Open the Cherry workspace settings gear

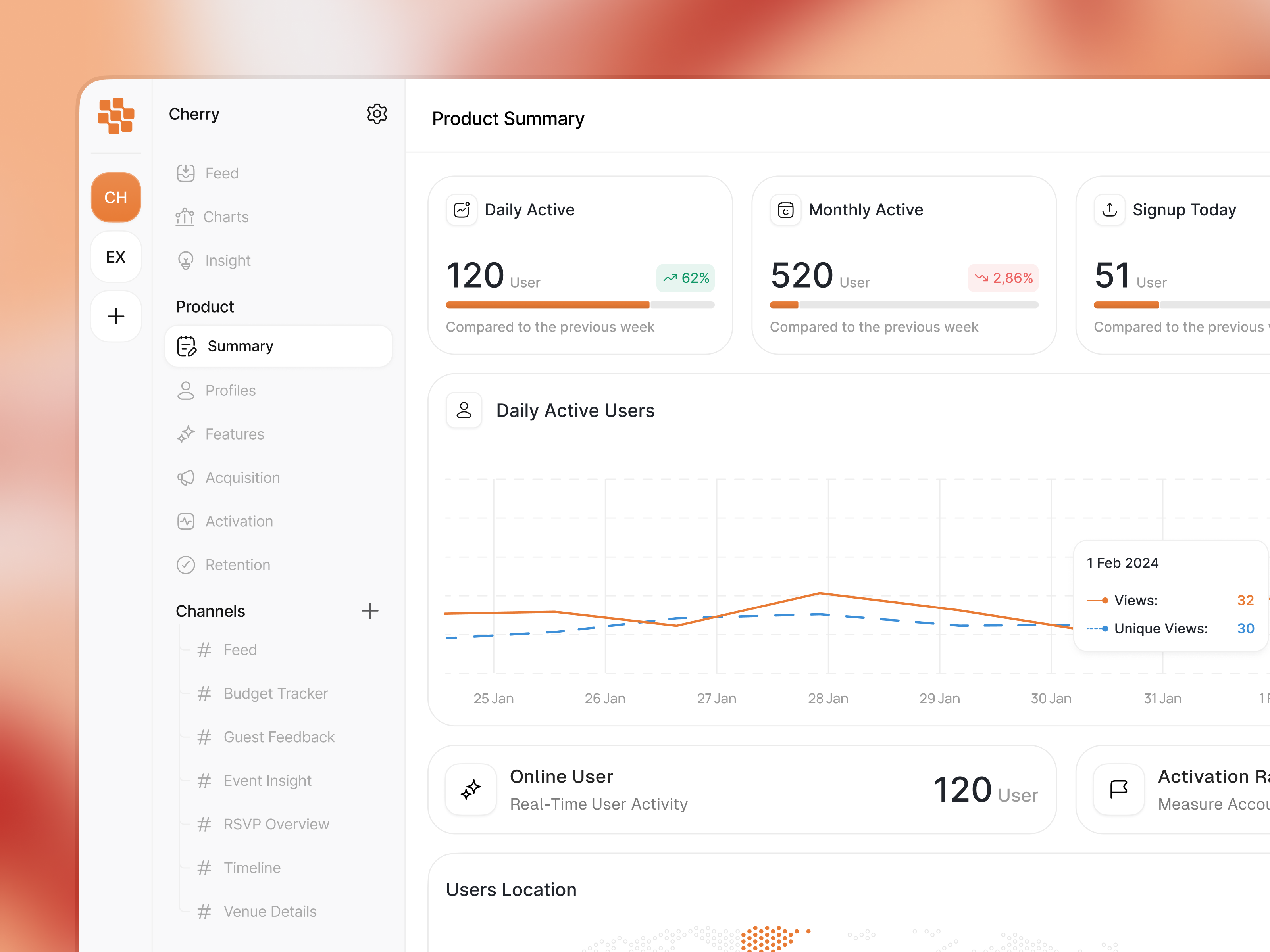[377, 113]
